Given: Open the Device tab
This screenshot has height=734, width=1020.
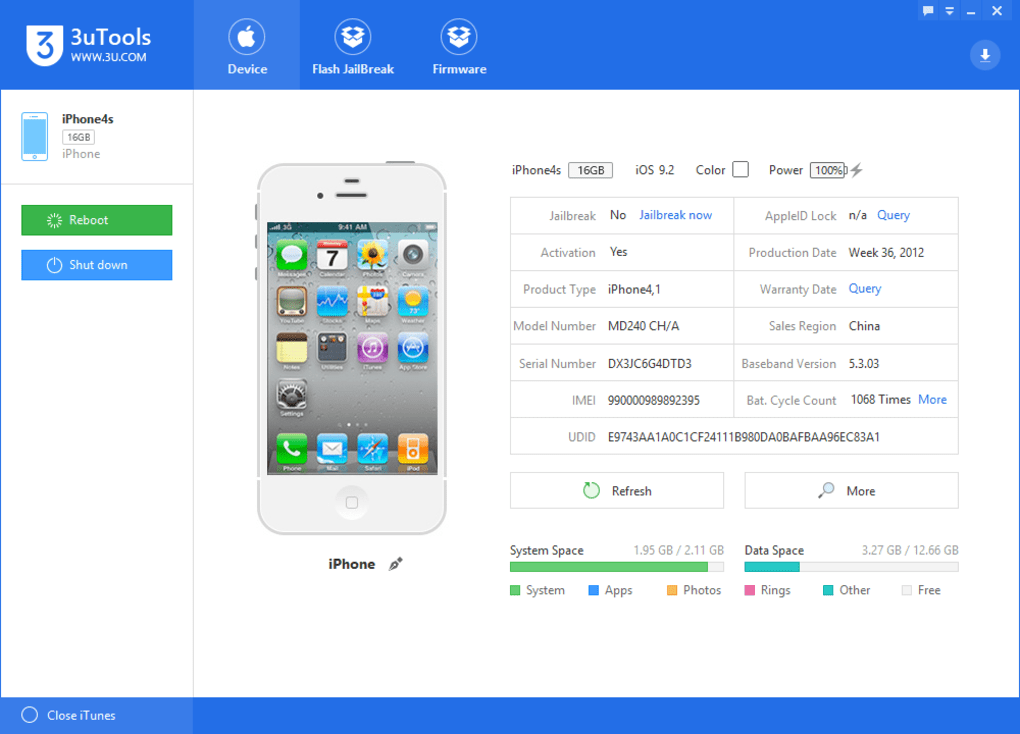Looking at the screenshot, I should point(247,46).
